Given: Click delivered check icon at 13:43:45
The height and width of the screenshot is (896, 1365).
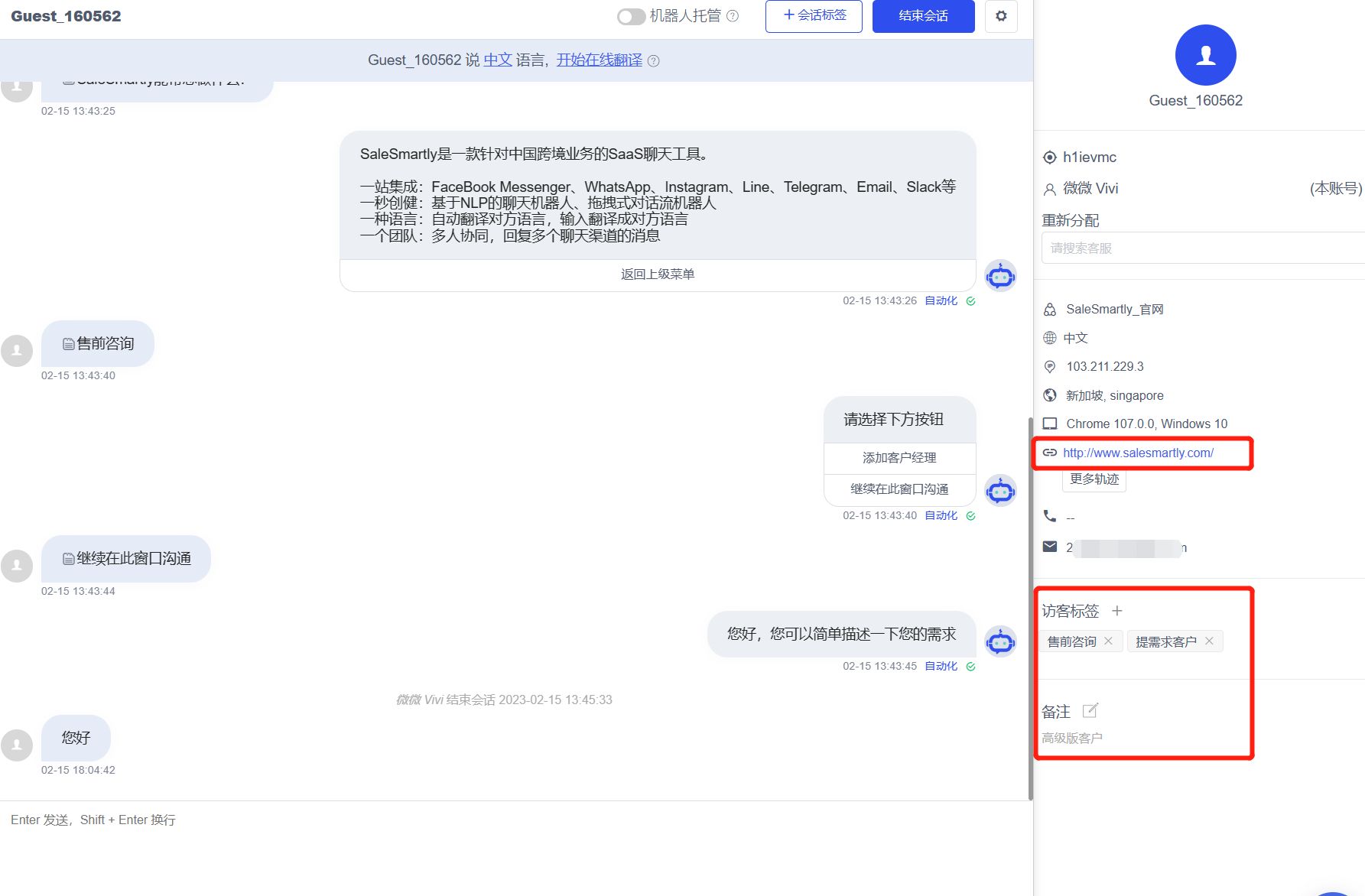Looking at the screenshot, I should pos(970,667).
